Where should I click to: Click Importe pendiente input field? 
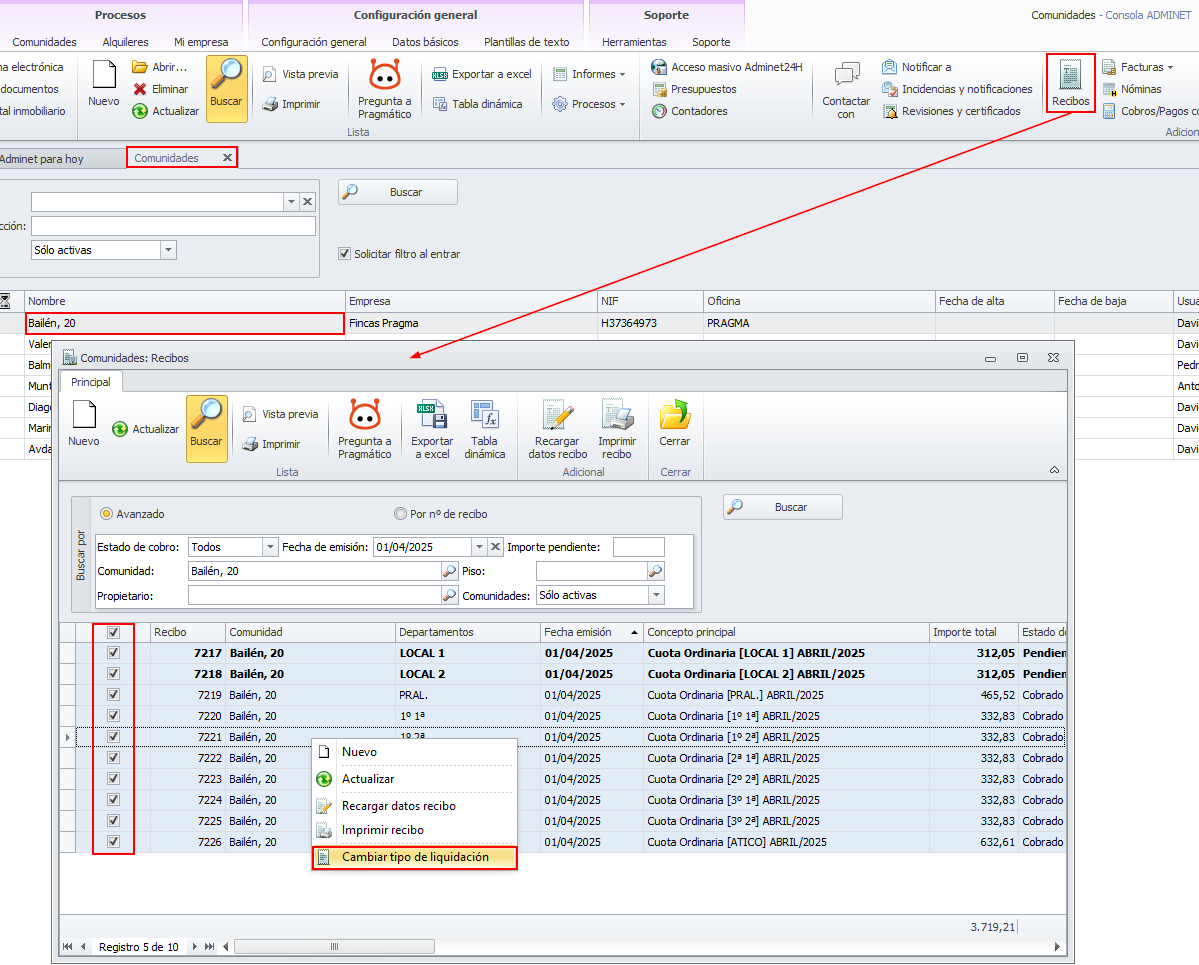click(638, 547)
